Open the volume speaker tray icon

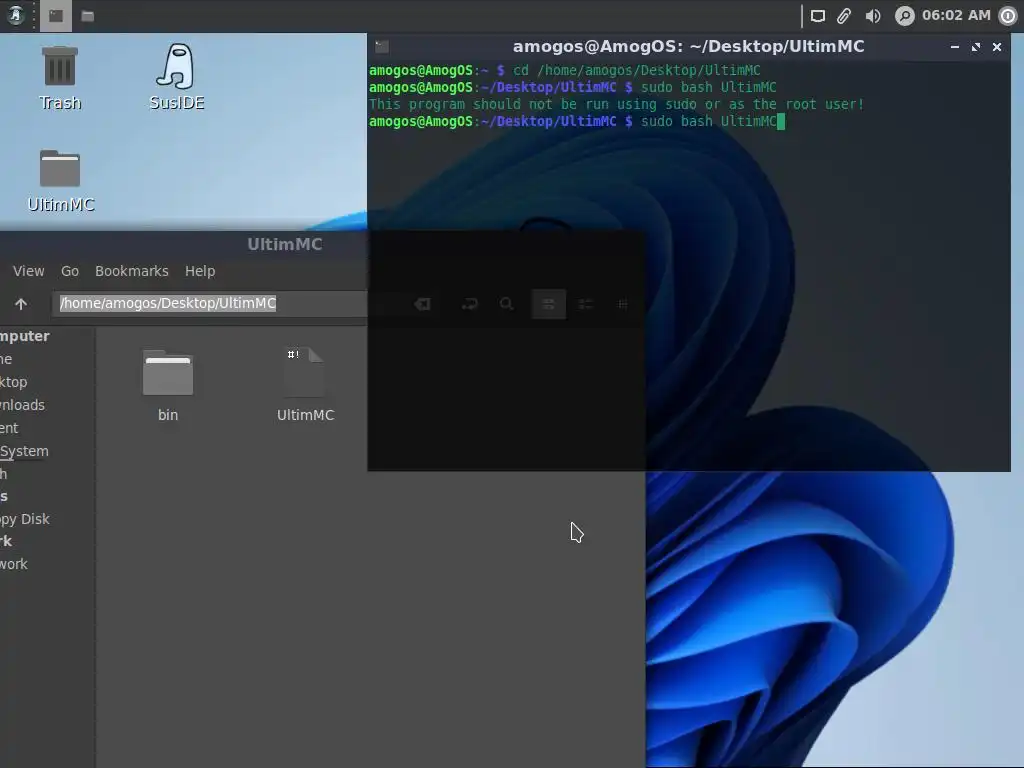coord(873,16)
